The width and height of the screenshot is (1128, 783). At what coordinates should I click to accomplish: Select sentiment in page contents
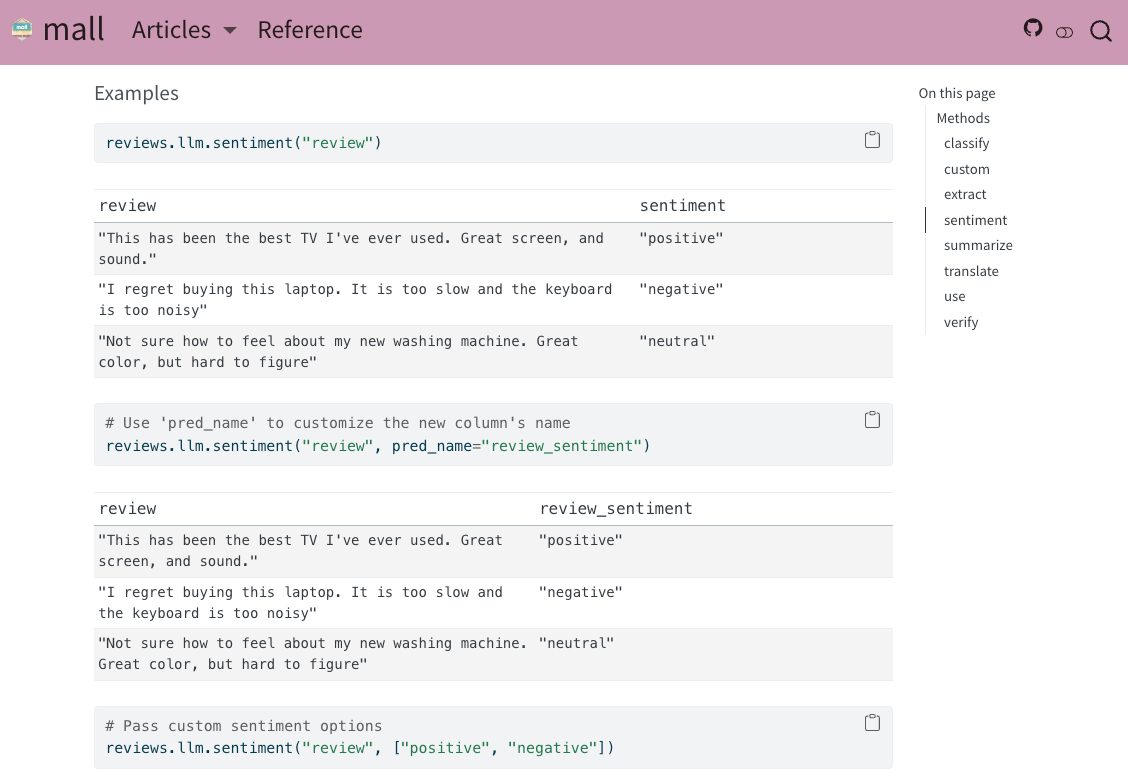[x=975, y=220]
